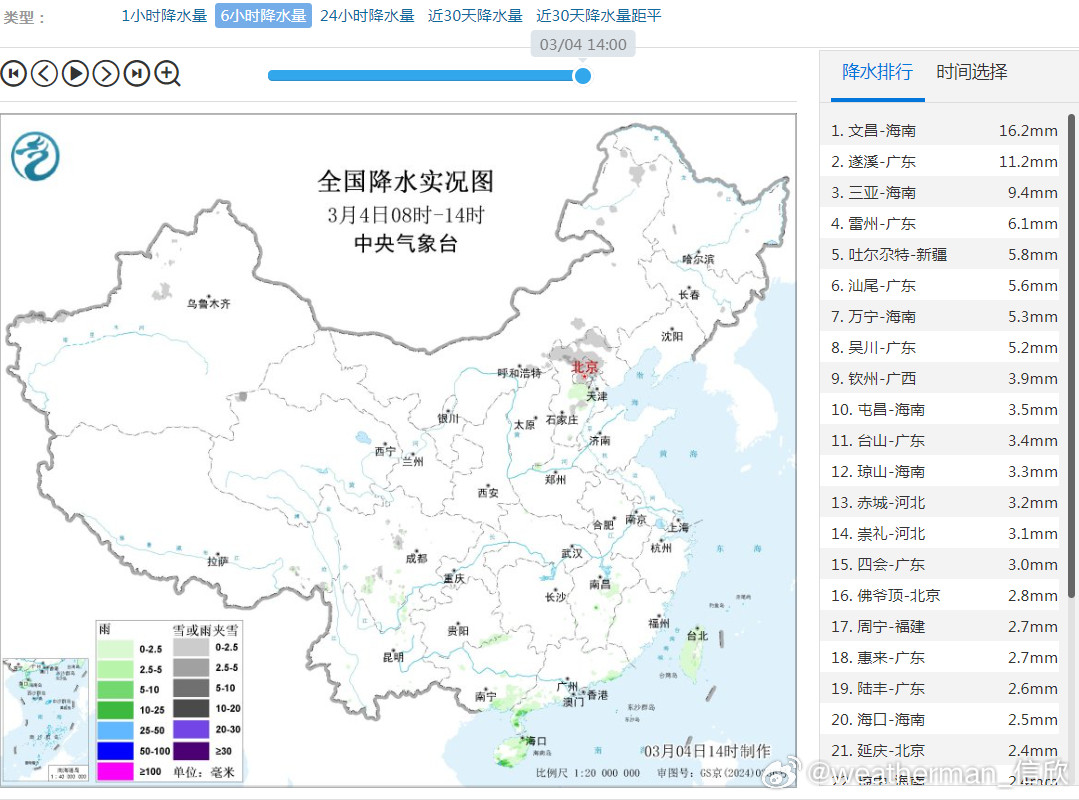
Task: Click the skip-to-end playback icon
Action: tap(136, 73)
